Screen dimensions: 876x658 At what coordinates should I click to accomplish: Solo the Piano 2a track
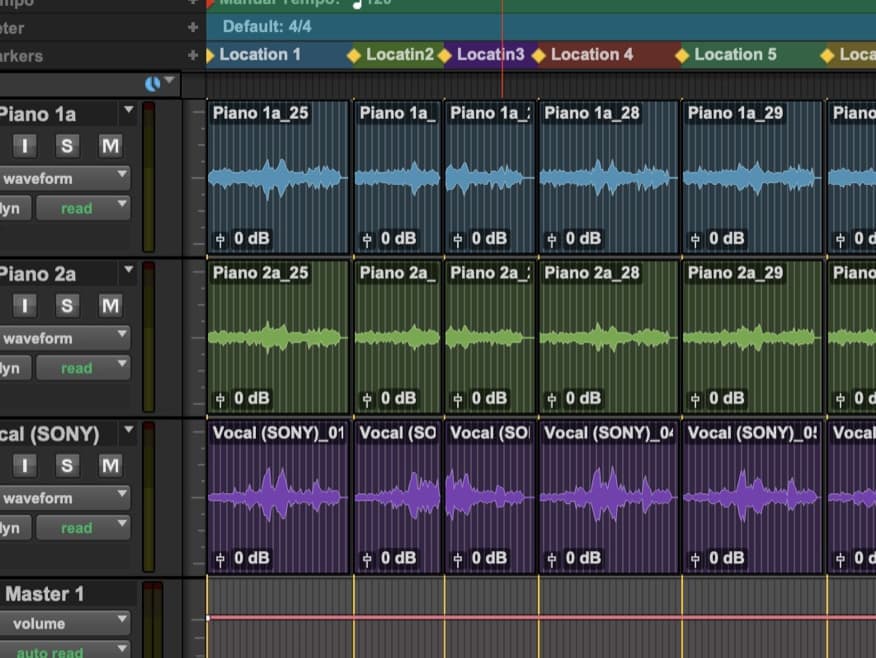(66, 306)
